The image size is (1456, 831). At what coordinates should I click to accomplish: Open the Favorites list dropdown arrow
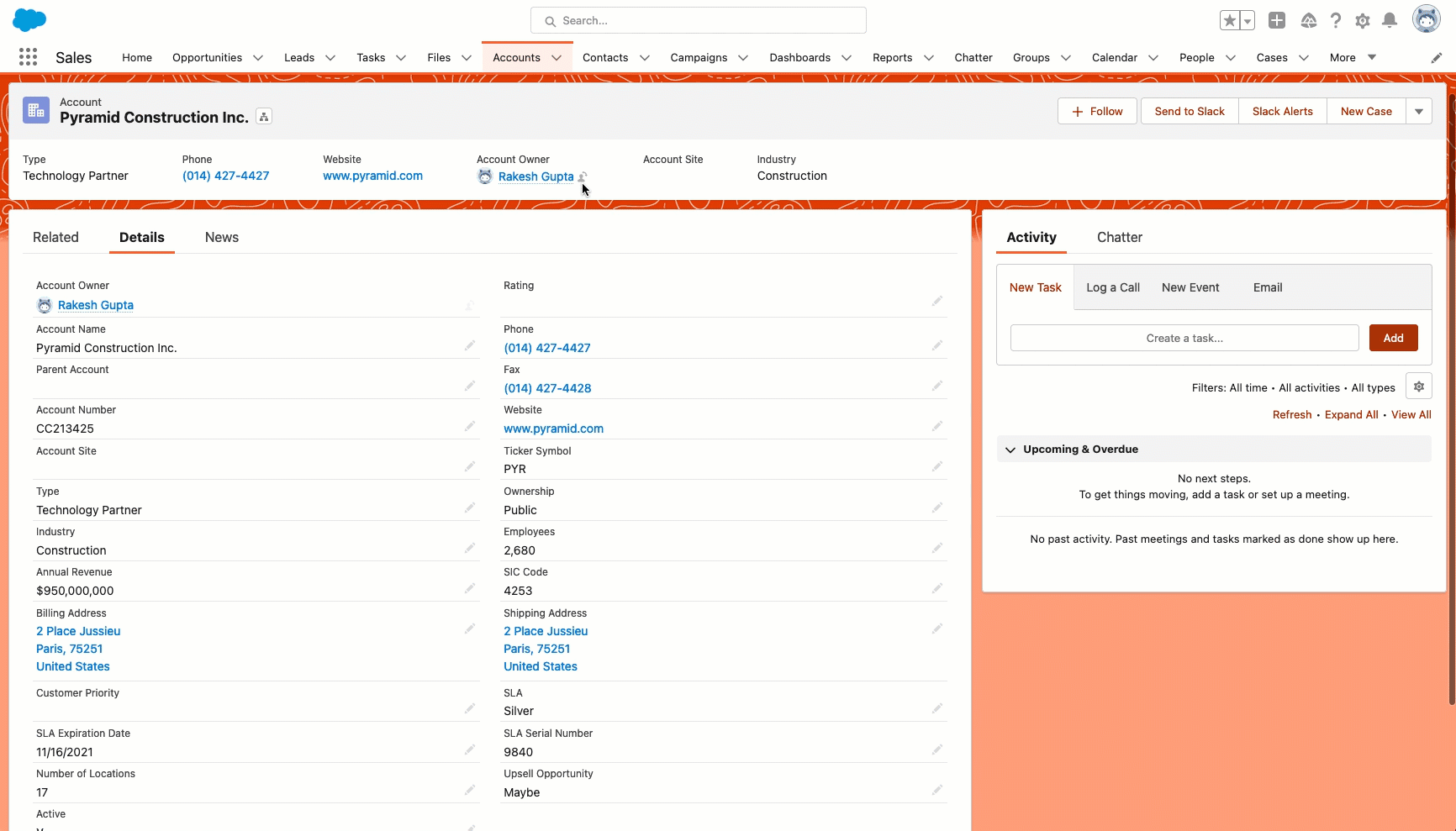[1248, 20]
